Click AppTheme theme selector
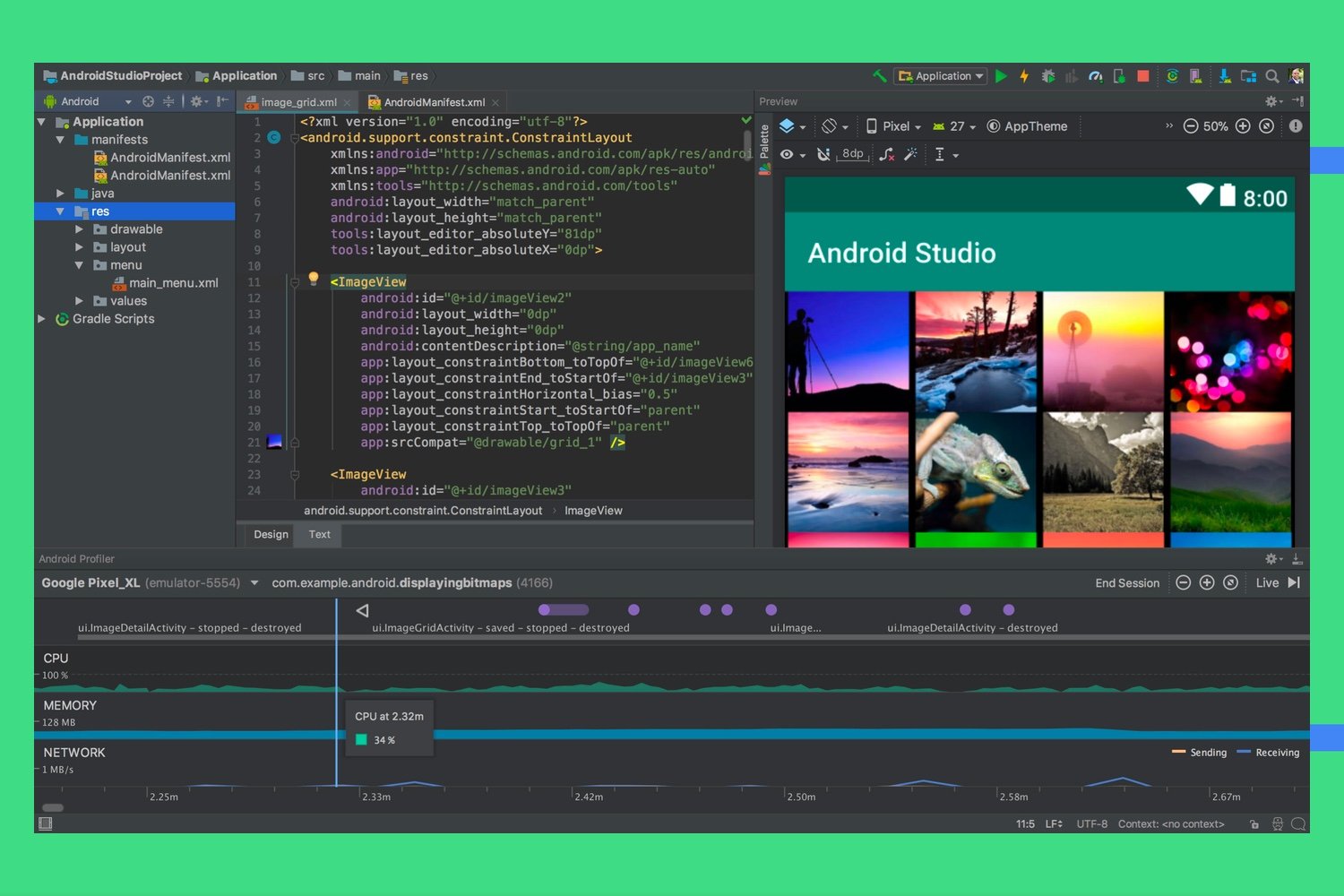1344x896 pixels. click(x=1027, y=126)
